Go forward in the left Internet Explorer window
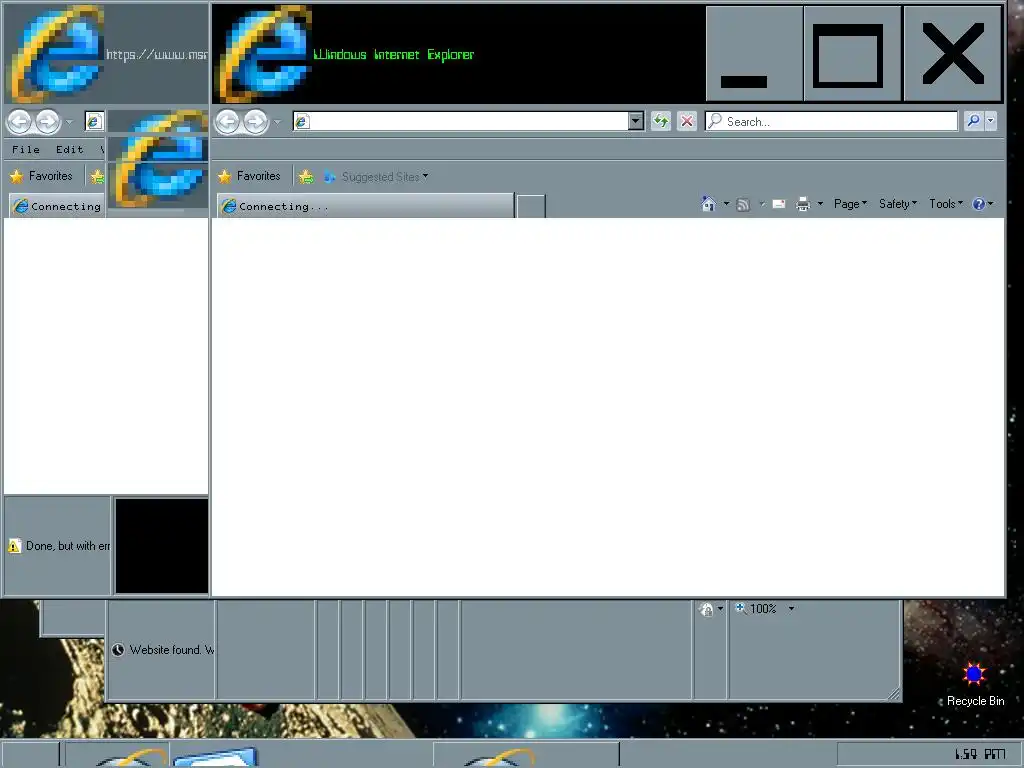 coord(48,121)
